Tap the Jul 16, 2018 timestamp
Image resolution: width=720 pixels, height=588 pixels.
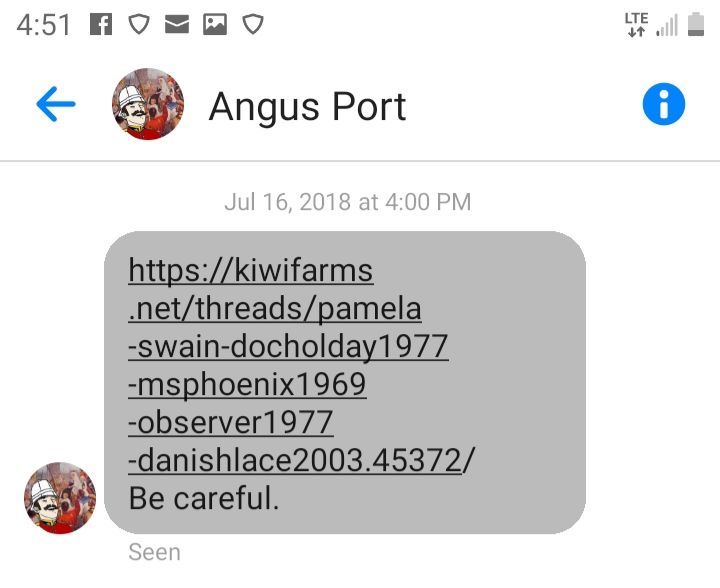coord(348,202)
